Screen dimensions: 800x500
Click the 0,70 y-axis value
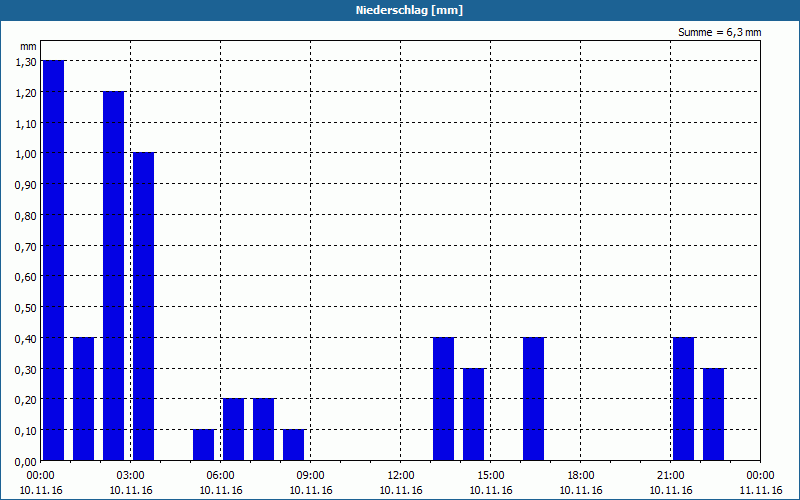[26, 246]
